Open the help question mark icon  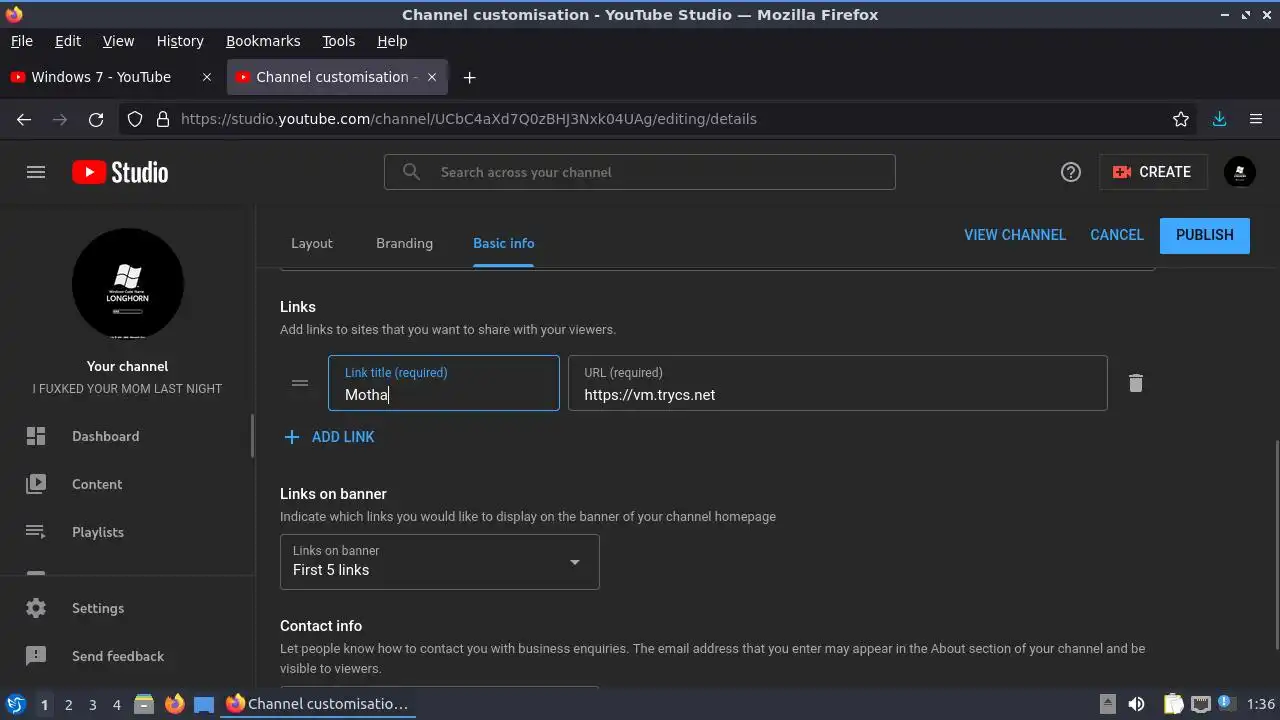click(x=1071, y=172)
